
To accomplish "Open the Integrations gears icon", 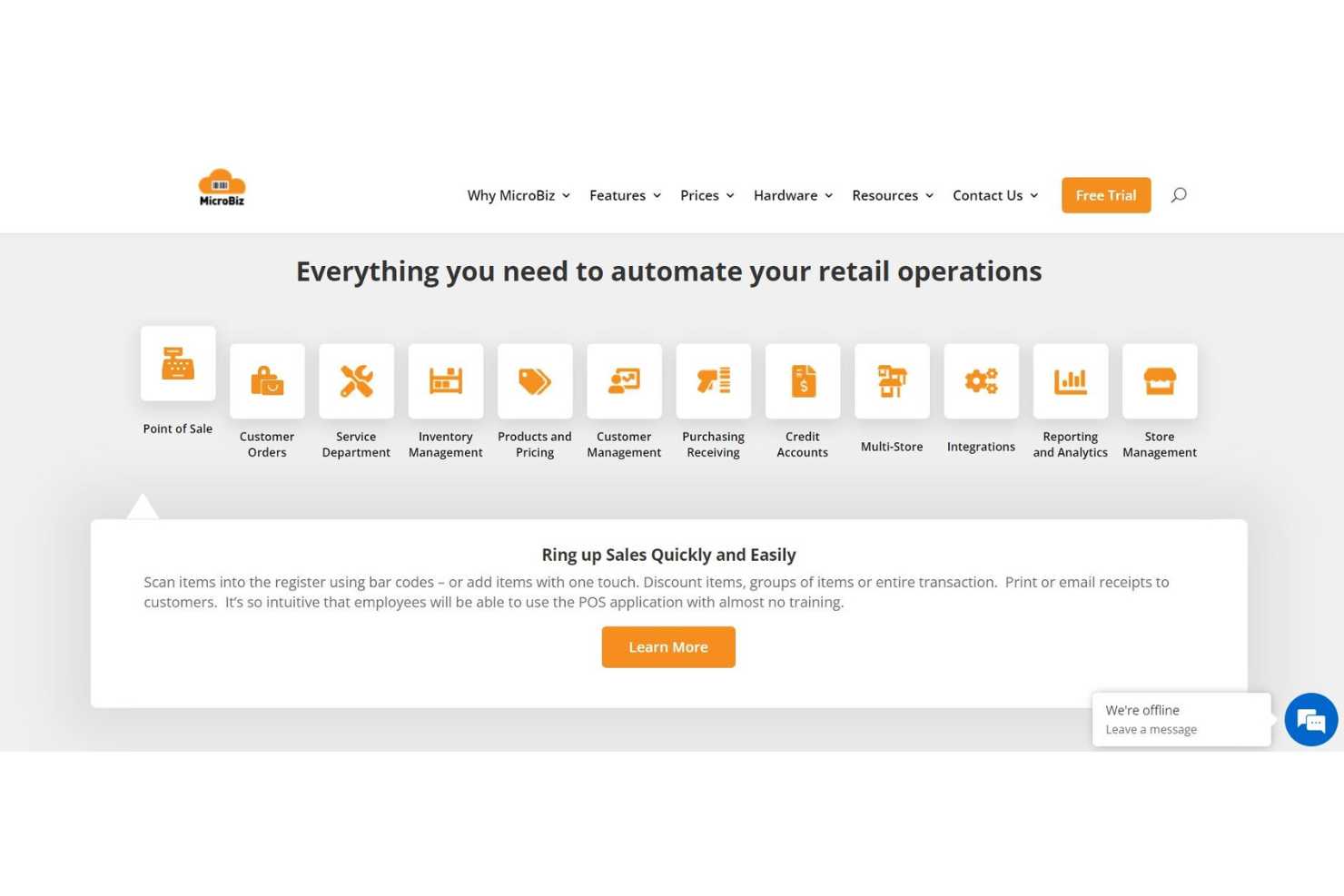I will (x=981, y=381).
